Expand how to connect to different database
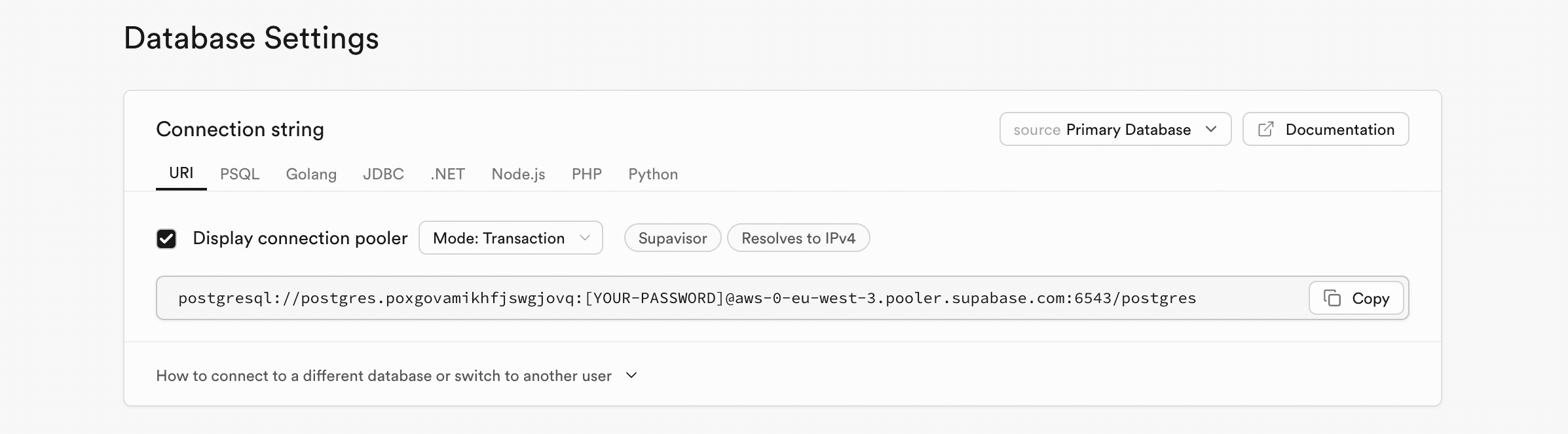The width and height of the screenshot is (1568, 434). point(396,376)
